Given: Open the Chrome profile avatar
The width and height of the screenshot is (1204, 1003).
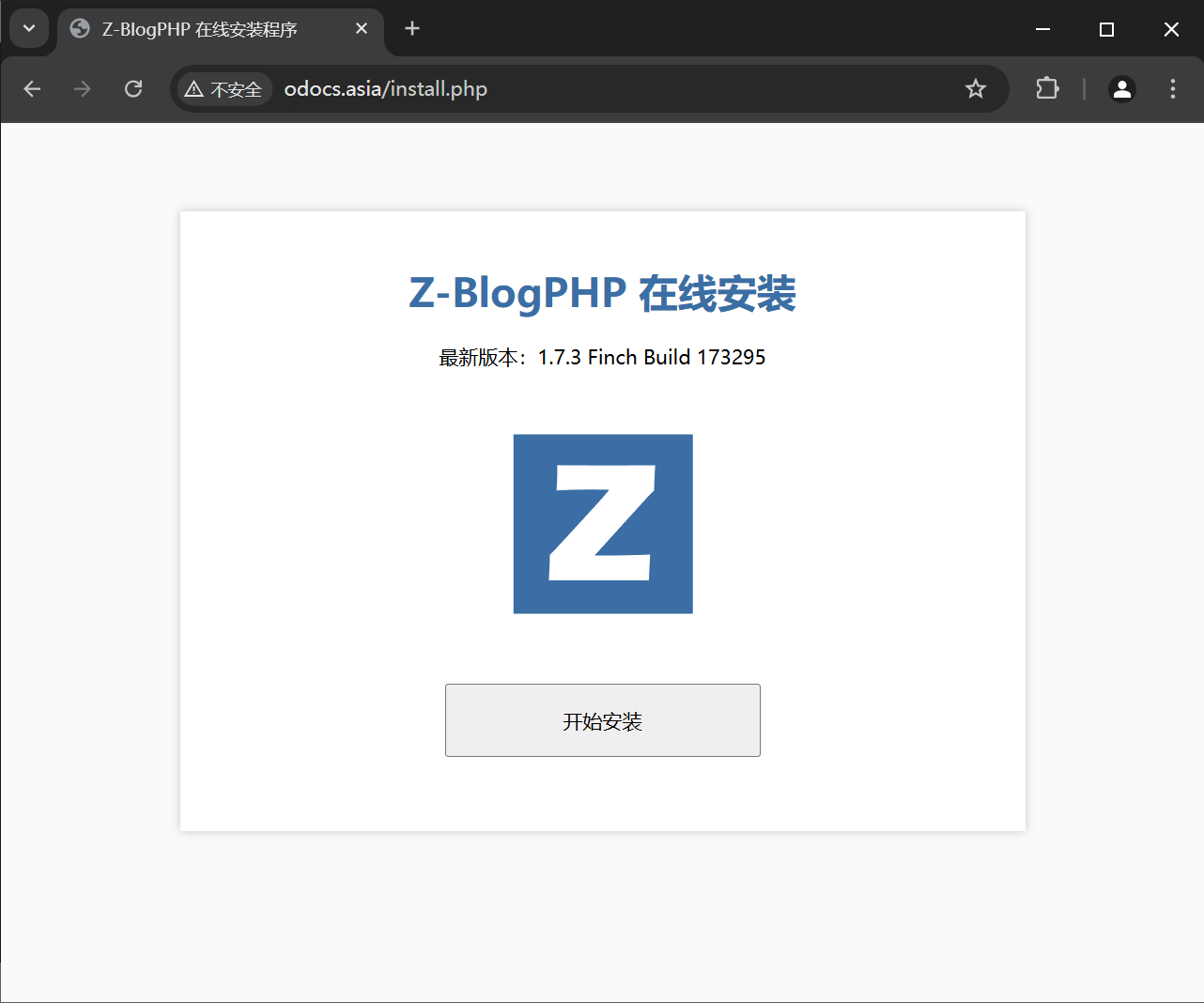Looking at the screenshot, I should [1121, 89].
